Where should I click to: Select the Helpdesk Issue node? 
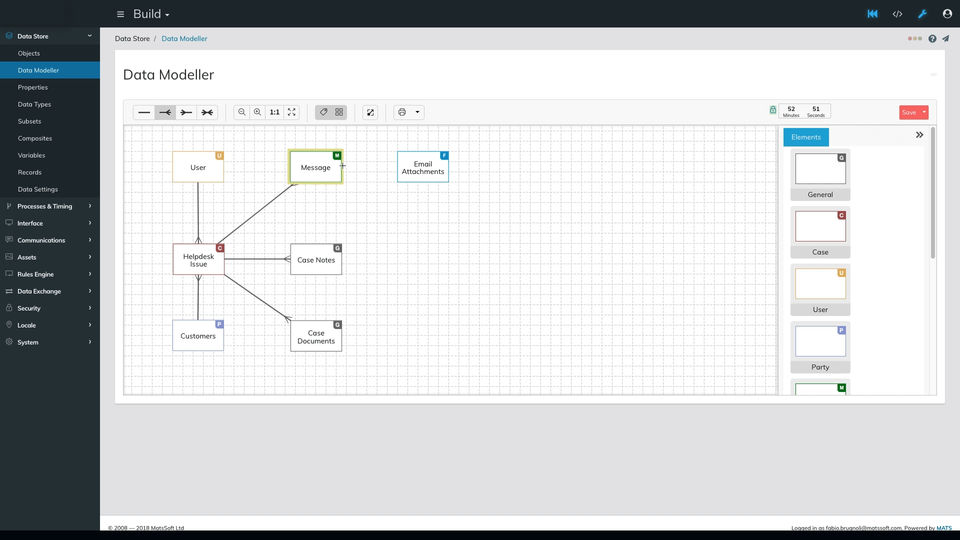coord(198,260)
